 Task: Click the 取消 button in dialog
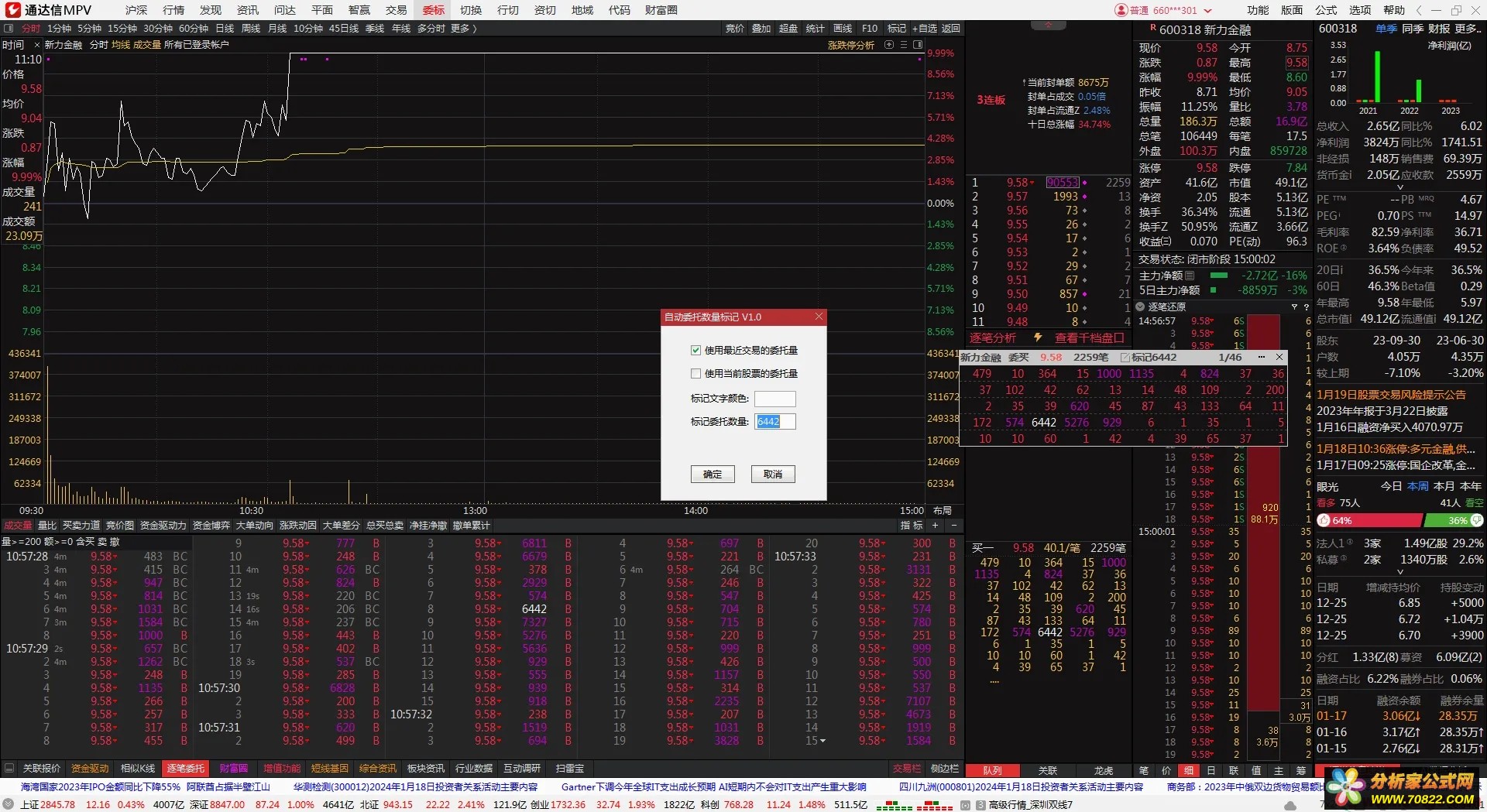tap(773, 475)
